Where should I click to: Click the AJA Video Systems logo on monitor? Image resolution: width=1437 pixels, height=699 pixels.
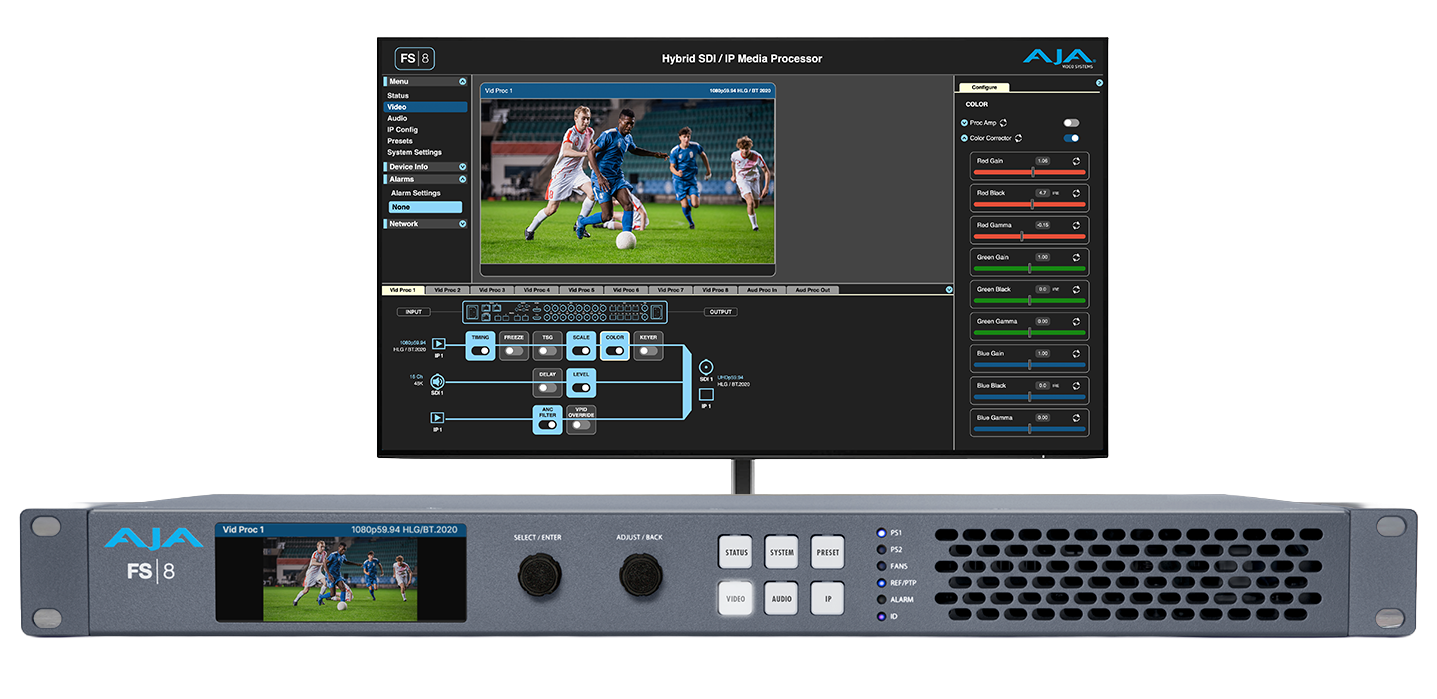tap(1058, 58)
